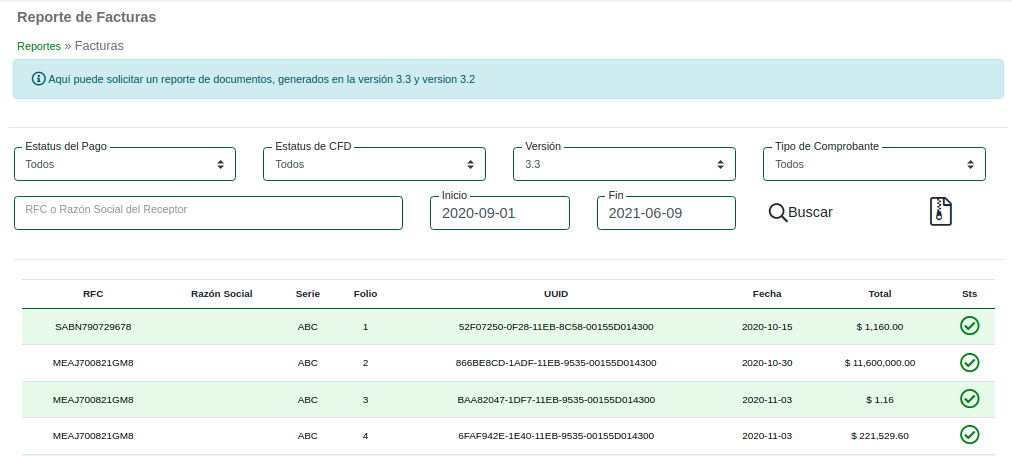Click status checkmark for folio 2
This screenshot has height=456, width=1012.
tap(969, 362)
